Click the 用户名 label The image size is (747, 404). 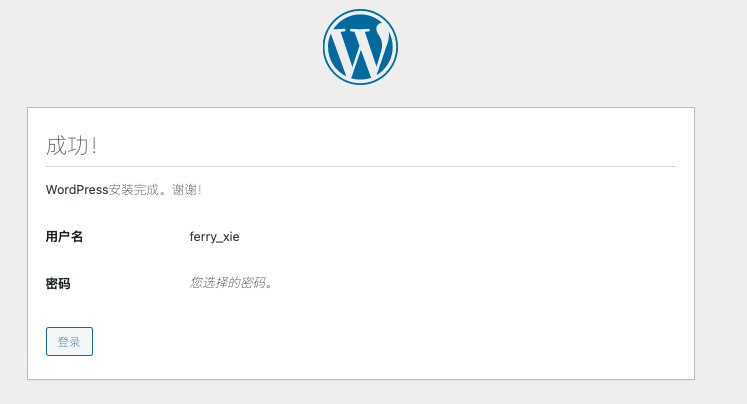64,237
